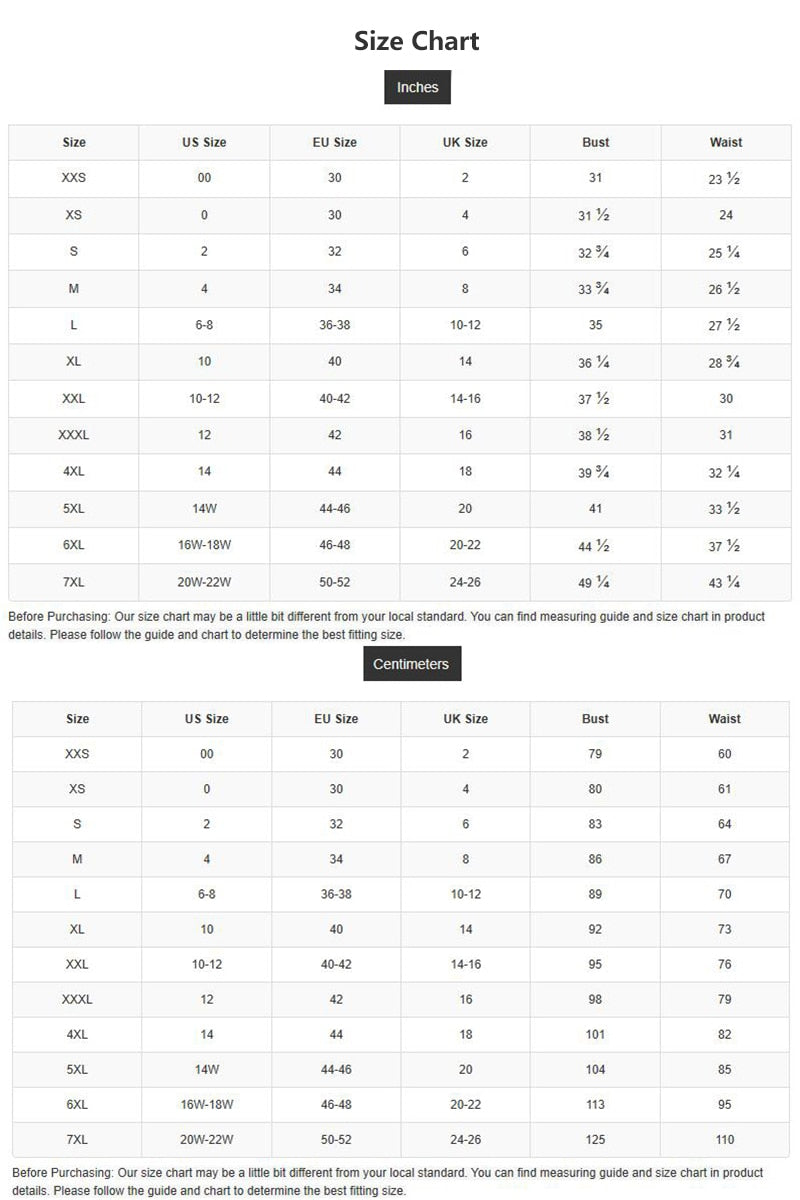This screenshot has height=1200, width=800.
Task: Select the XXS size cell in the inches table
Action: tap(73, 178)
